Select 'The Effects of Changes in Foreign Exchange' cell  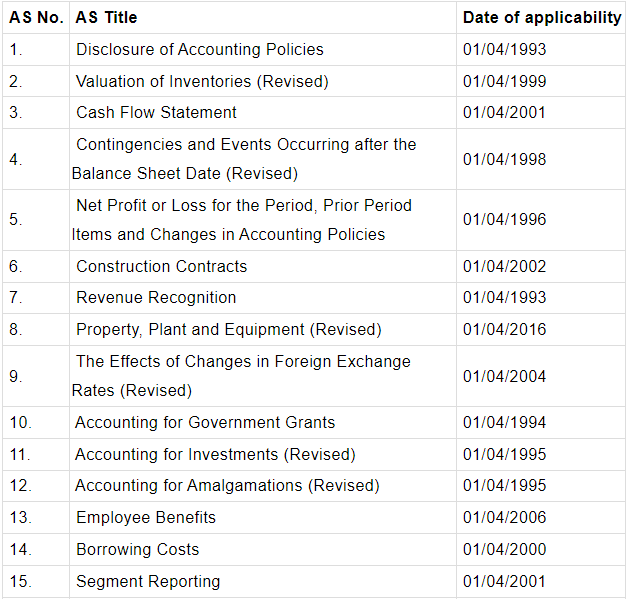tap(243, 361)
